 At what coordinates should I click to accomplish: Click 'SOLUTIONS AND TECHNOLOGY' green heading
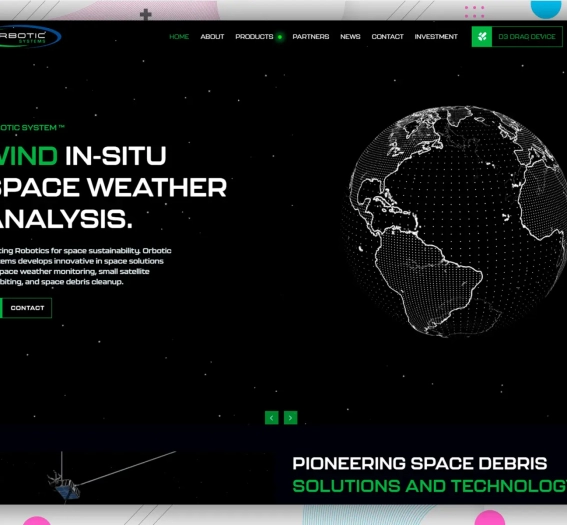430,486
